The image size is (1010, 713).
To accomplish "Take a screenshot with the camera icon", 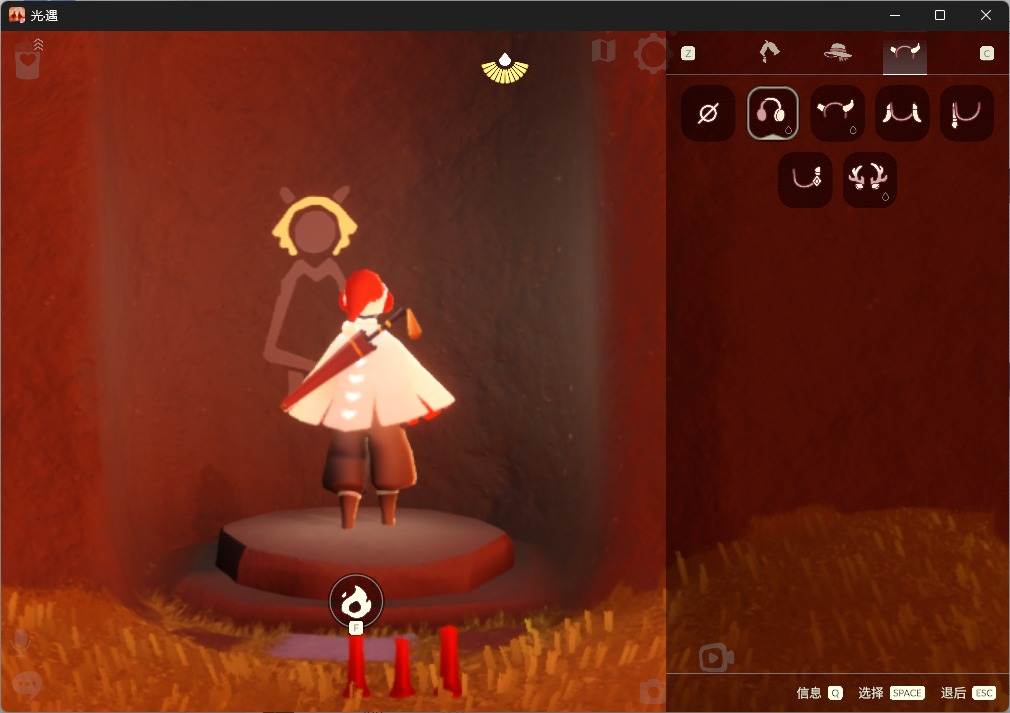I will coord(653,692).
